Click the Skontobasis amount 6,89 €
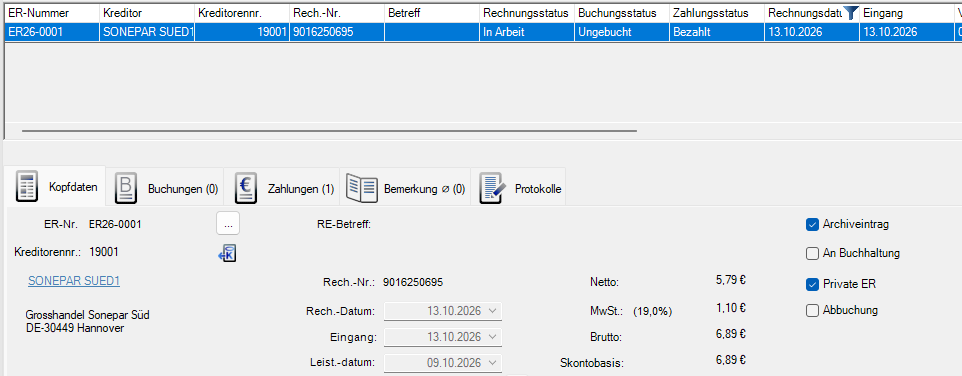Image resolution: width=962 pixels, height=376 pixels. (x=730, y=360)
